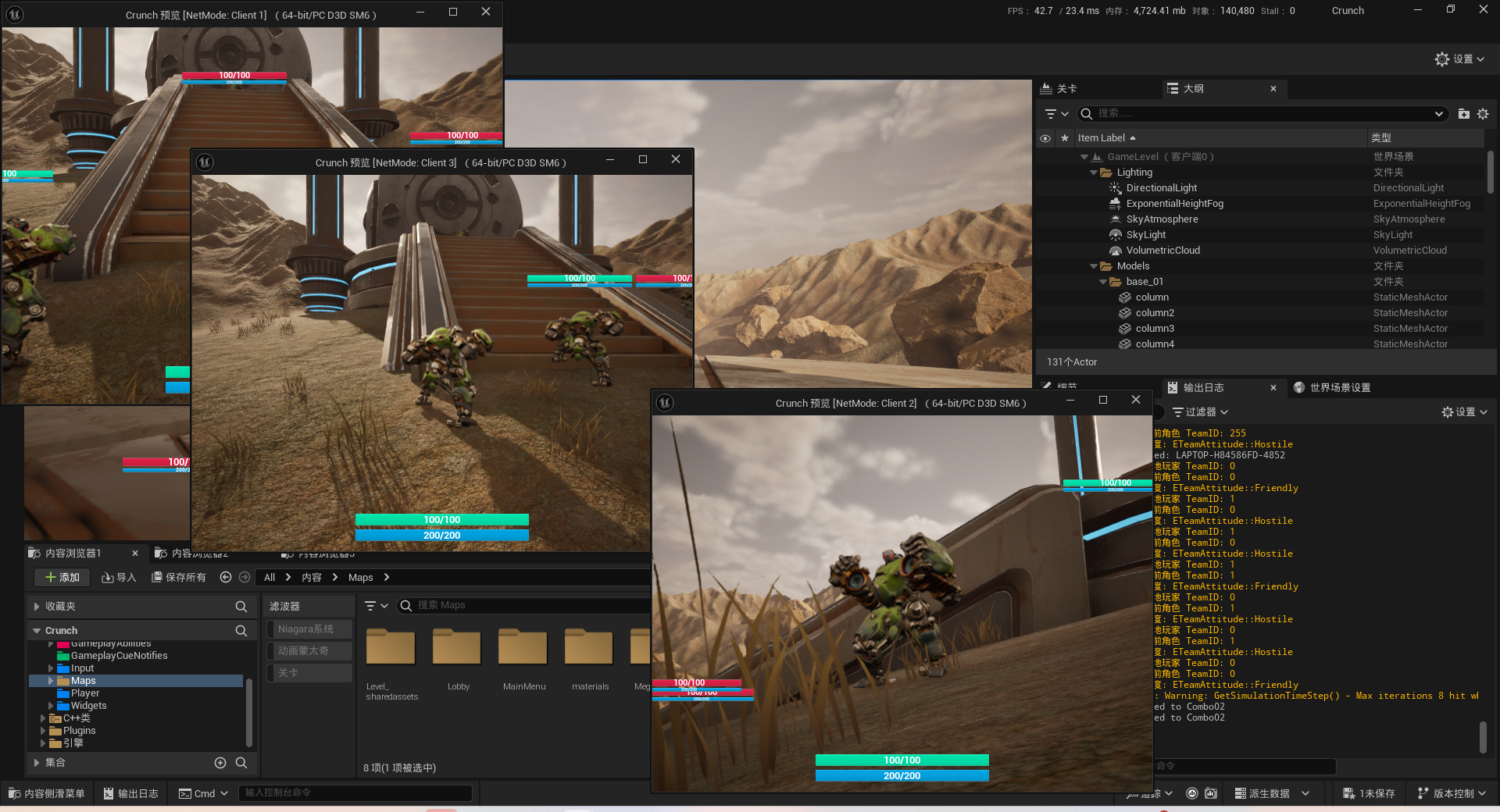Search collections magnifier icon

(241, 763)
